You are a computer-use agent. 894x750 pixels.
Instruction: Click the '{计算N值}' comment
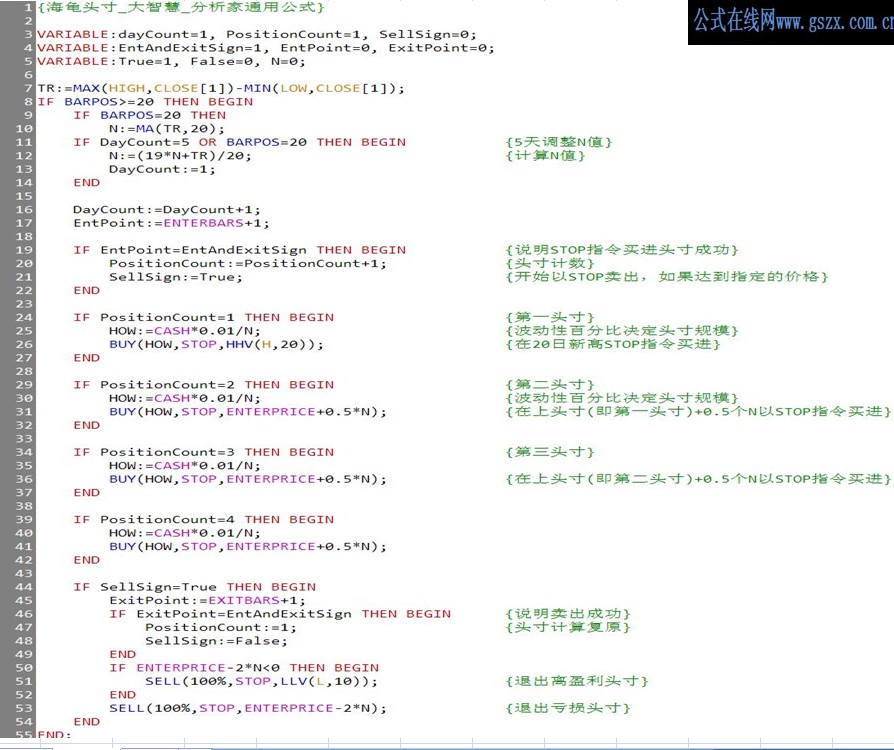point(545,156)
